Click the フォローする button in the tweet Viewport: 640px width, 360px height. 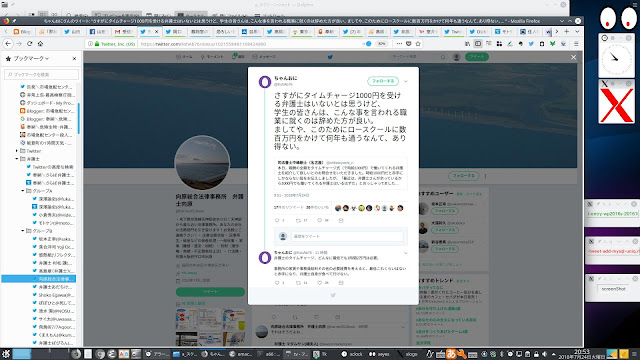[x=383, y=81]
